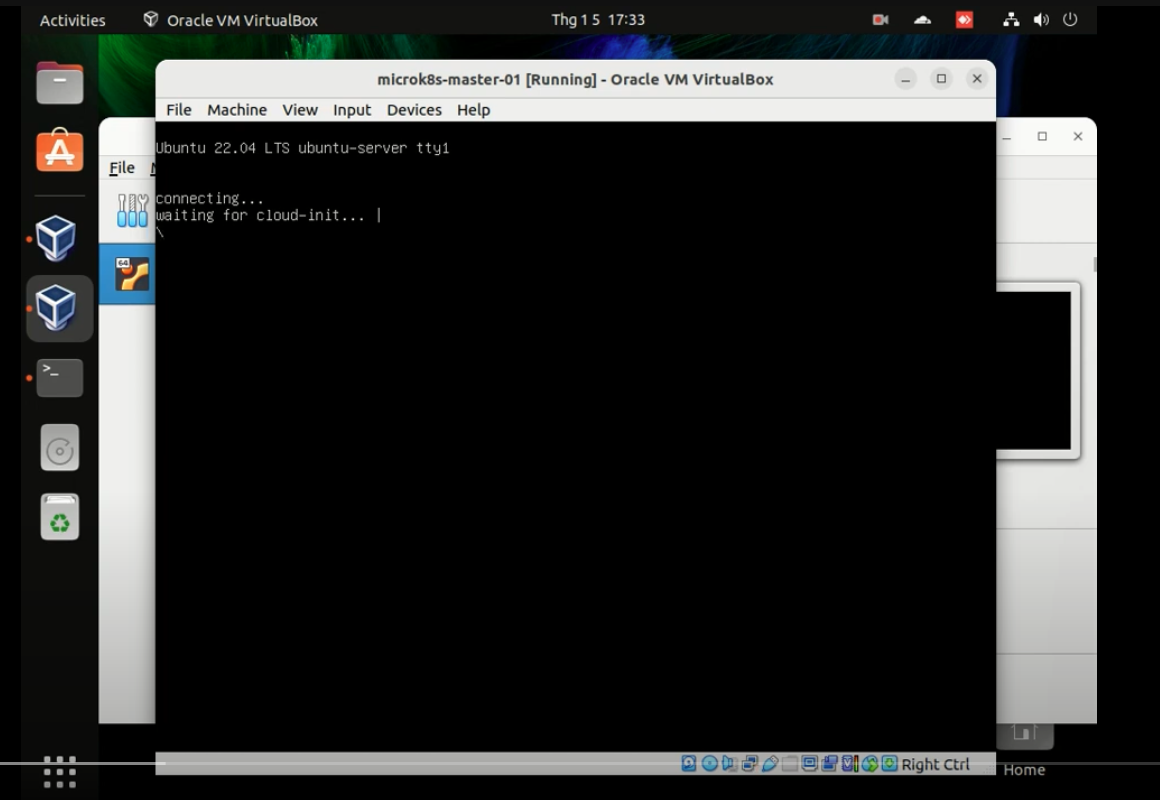The width and height of the screenshot is (1160, 800).
Task: Click the hard disk activity icon in VirtualBox status bar
Action: 687,764
